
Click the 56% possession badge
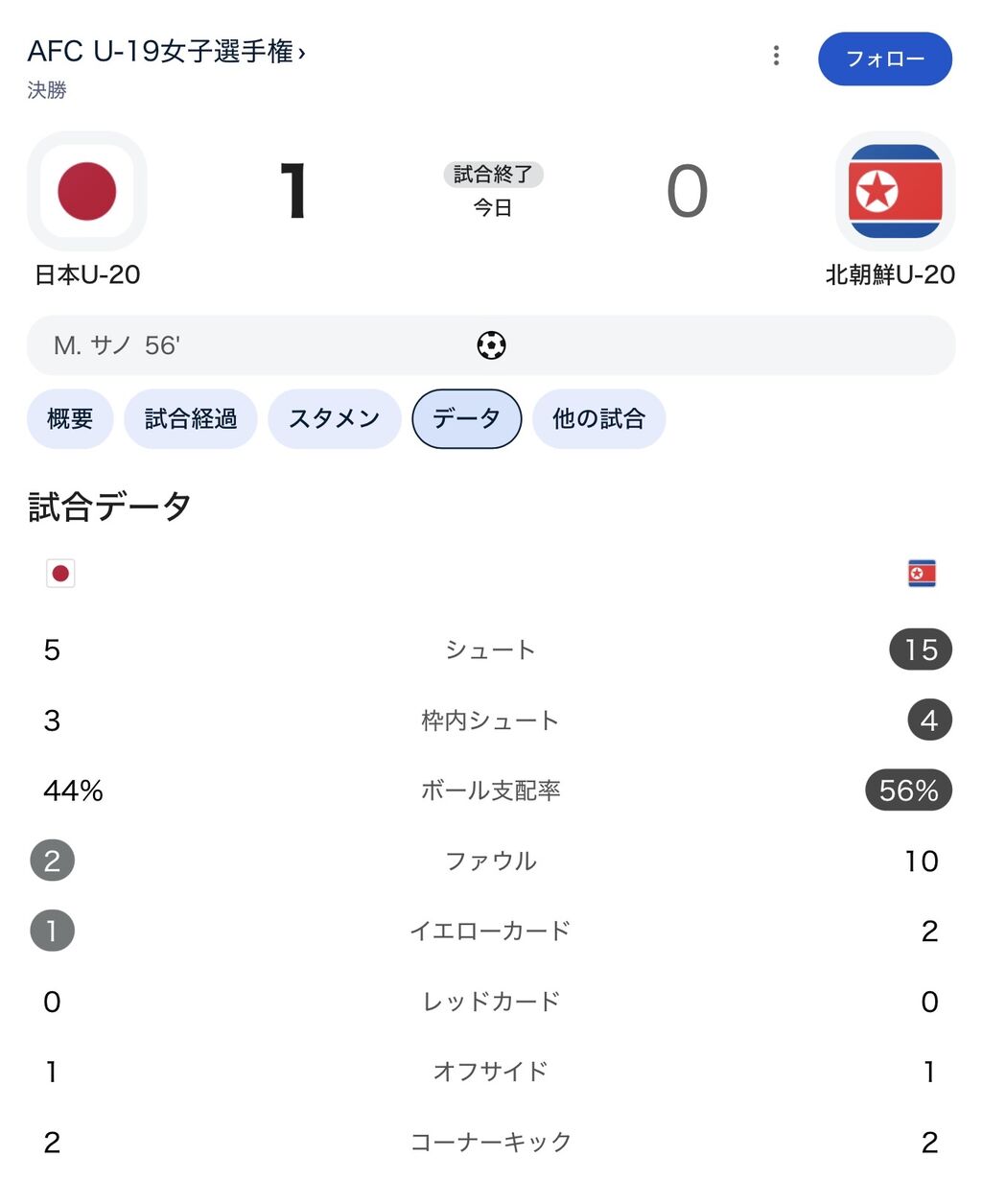coord(908,791)
